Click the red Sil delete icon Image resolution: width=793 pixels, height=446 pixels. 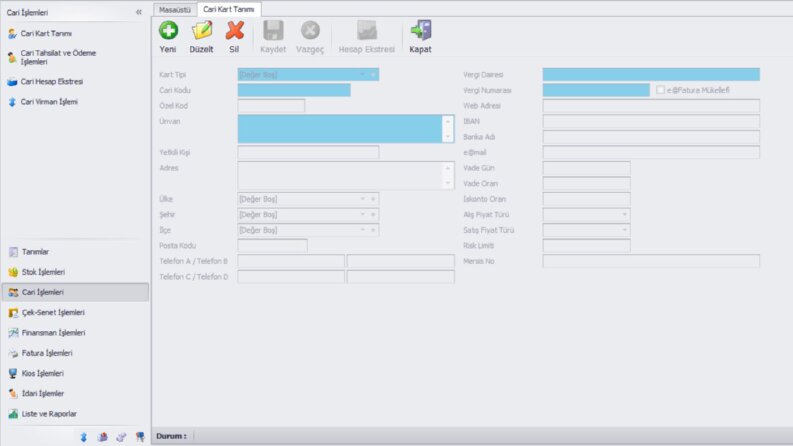234,30
